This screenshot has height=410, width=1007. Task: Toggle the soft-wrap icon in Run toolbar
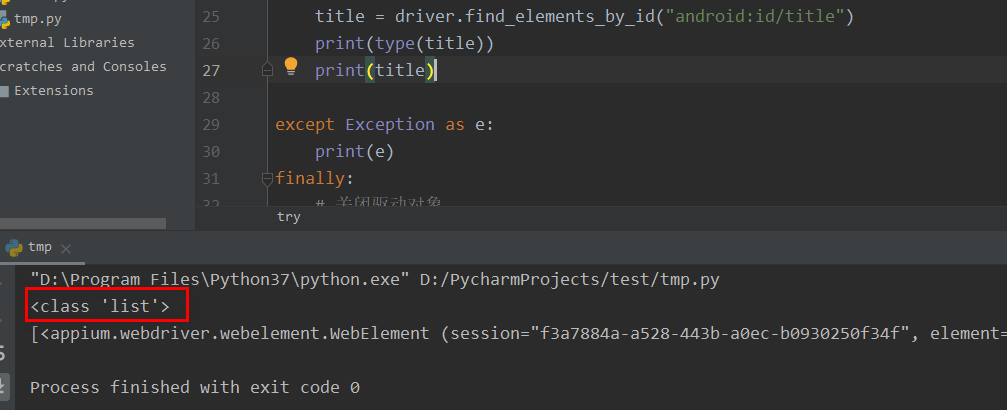click(4, 352)
